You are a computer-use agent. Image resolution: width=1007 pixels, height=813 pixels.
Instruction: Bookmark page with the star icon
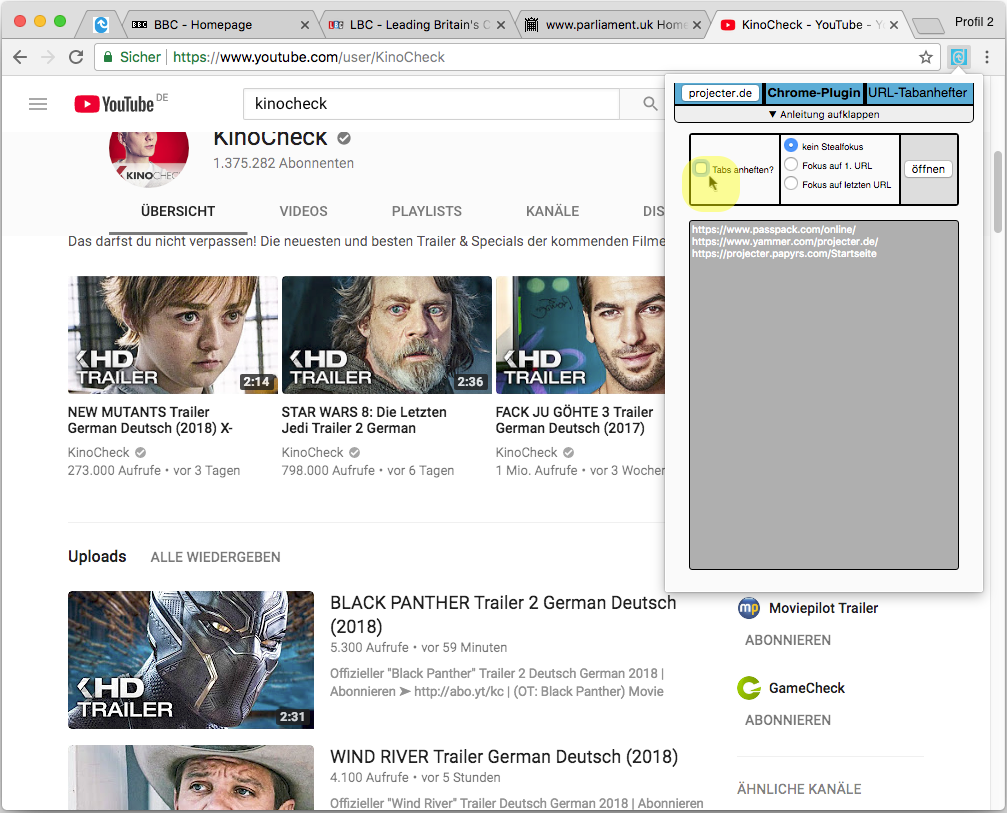pos(926,57)
